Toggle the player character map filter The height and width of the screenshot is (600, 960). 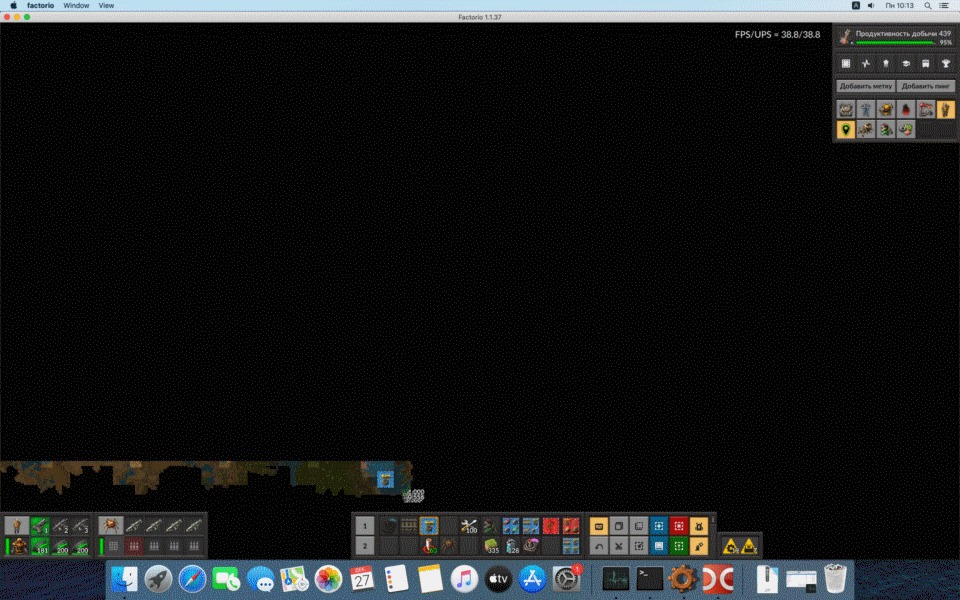945,109
